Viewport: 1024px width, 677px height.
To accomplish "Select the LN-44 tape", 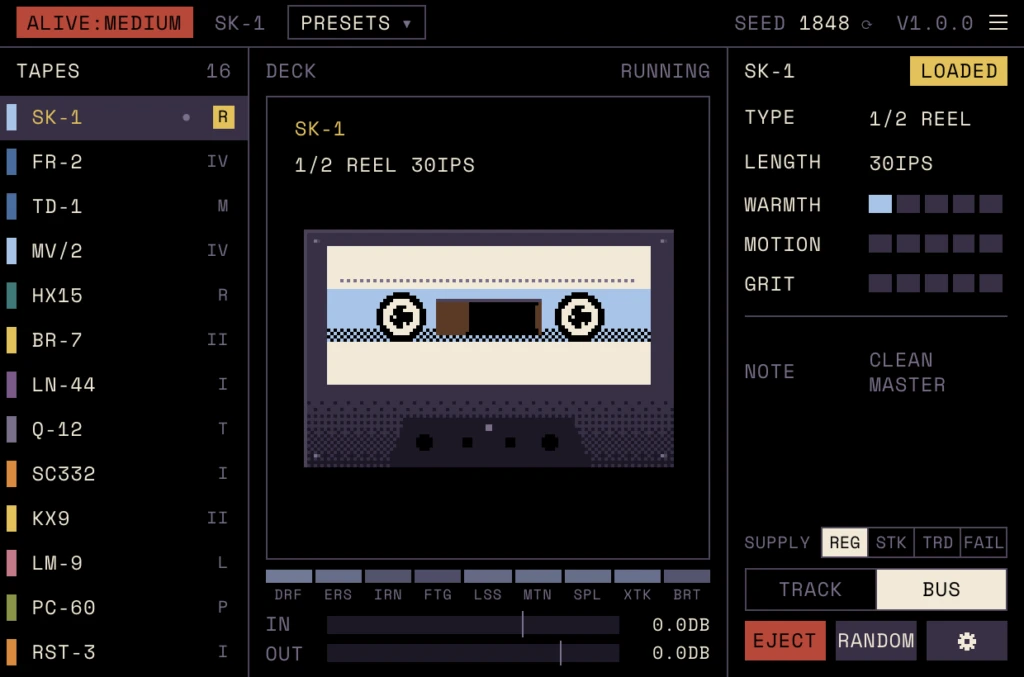I will [124, 385].
